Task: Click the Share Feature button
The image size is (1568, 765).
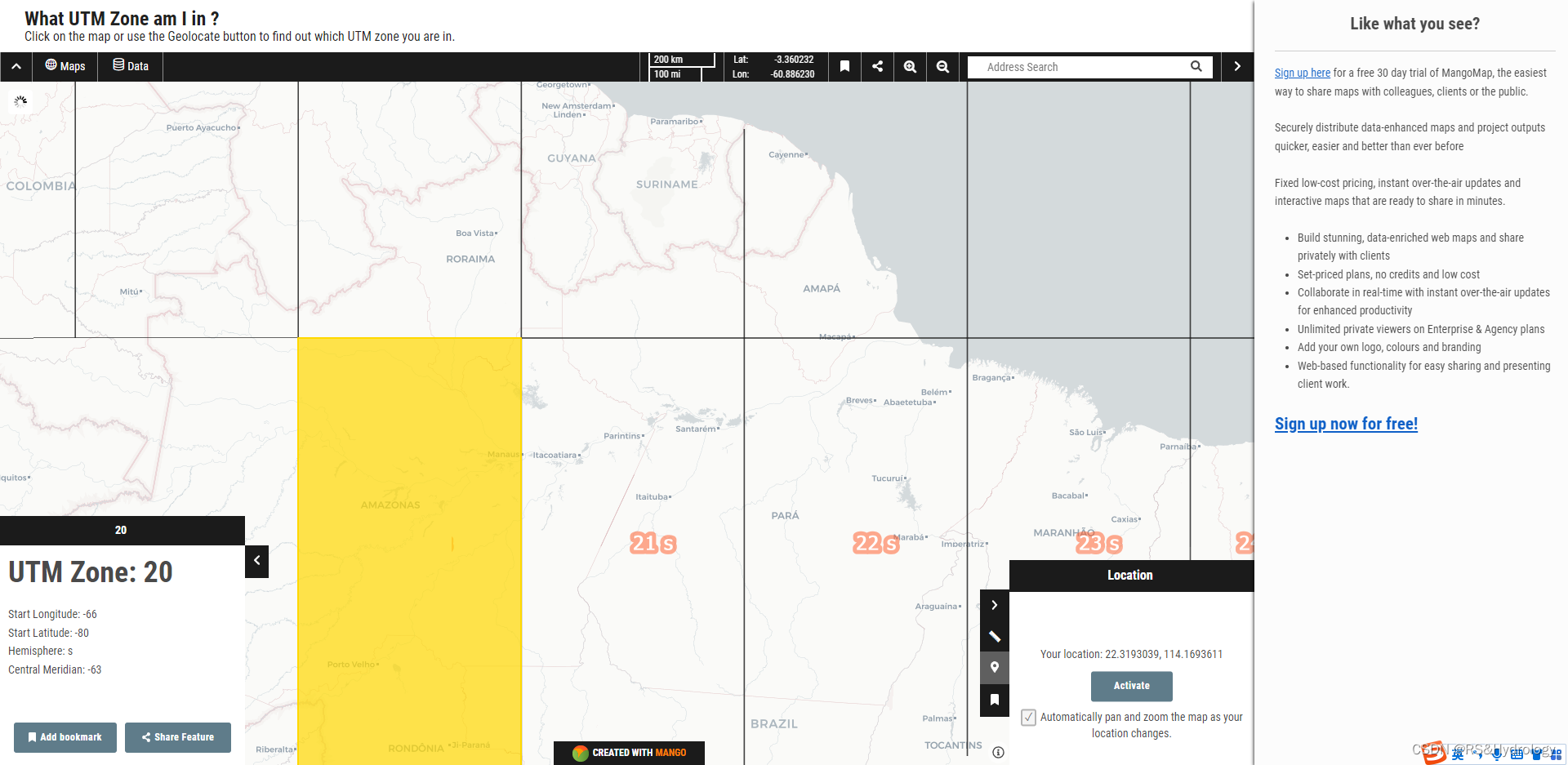Action: (178, 737)
